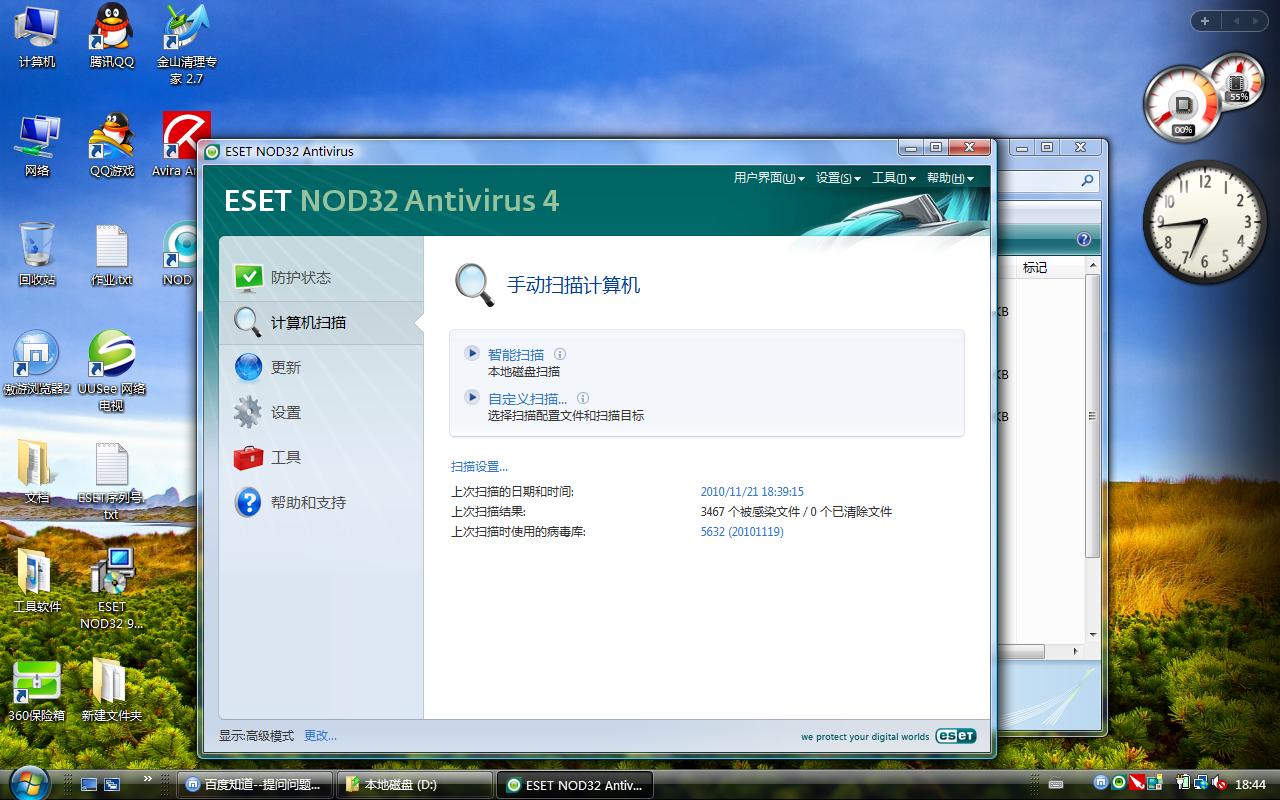Switch to Local Disk (D:) taskbar window
Viewport: 1280px width, 800px height.
coord(414,785)
